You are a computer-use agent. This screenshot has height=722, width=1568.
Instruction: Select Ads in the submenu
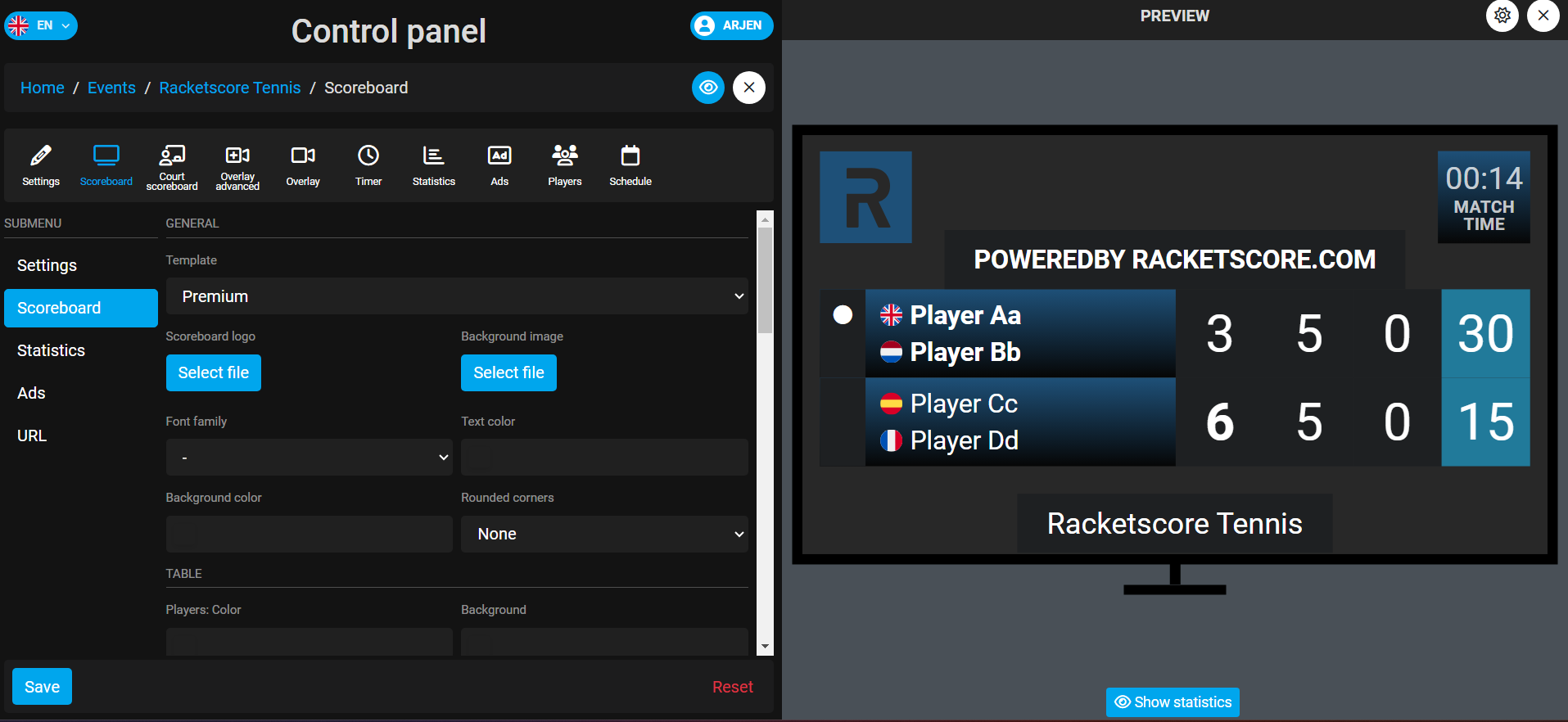80,393
